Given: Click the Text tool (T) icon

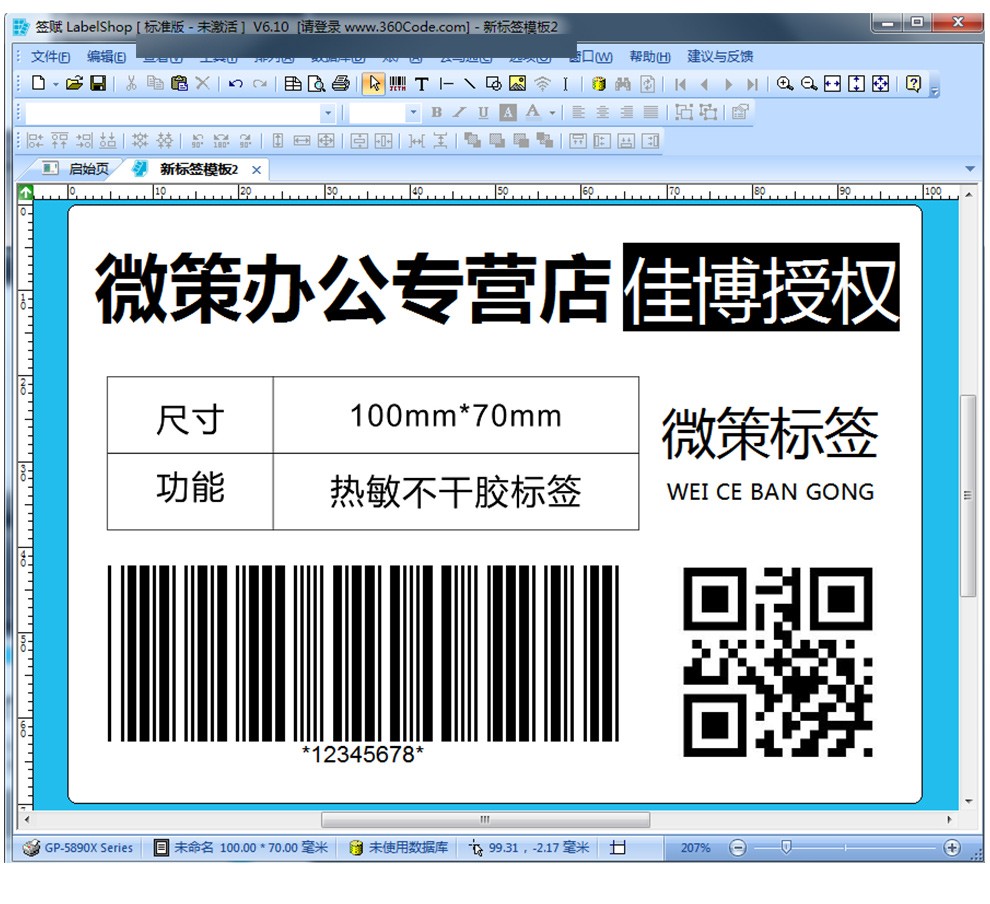Looking at the screenshot, I should 422,84.
